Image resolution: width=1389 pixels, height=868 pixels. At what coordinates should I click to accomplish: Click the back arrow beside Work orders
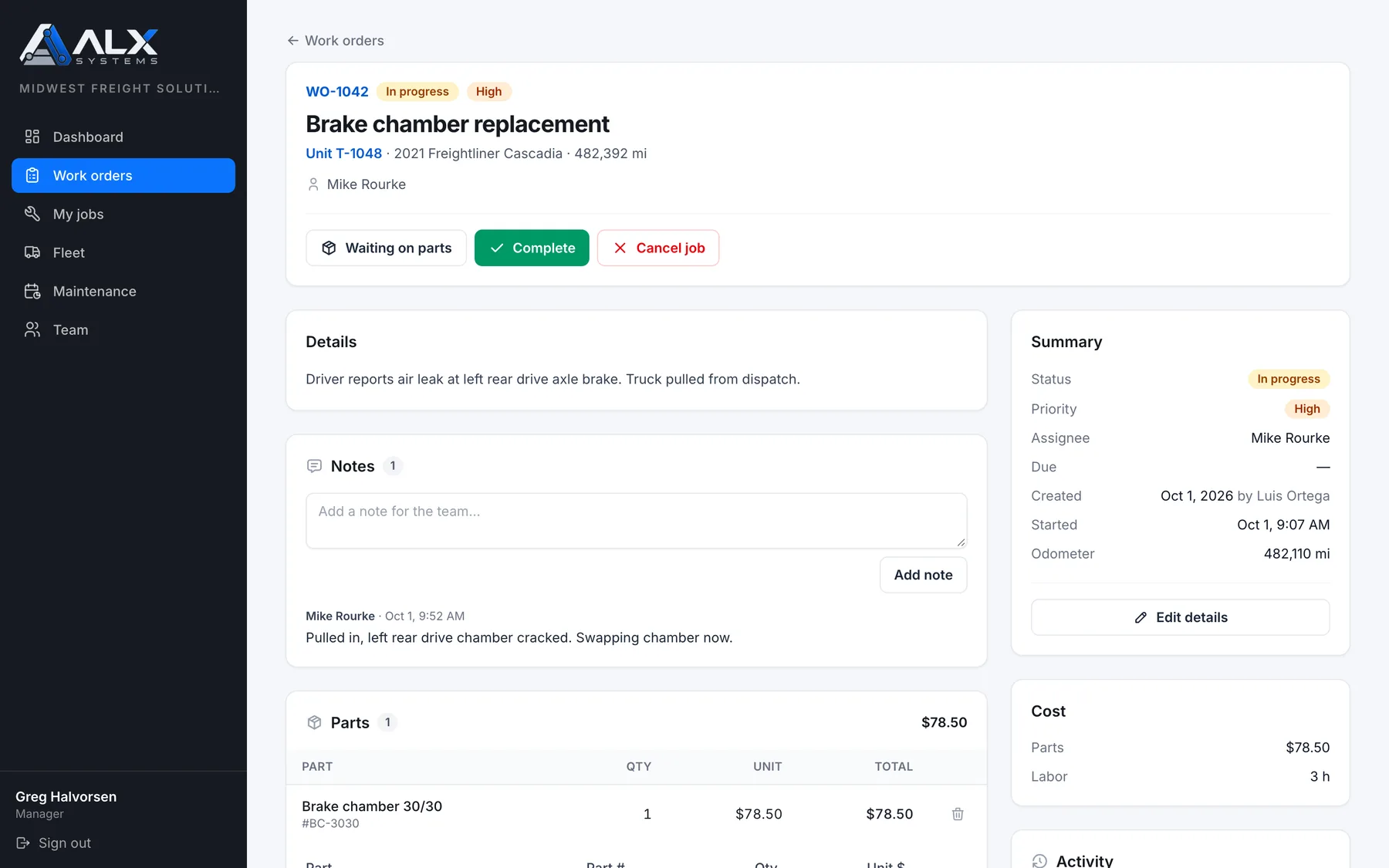[293, 40]
